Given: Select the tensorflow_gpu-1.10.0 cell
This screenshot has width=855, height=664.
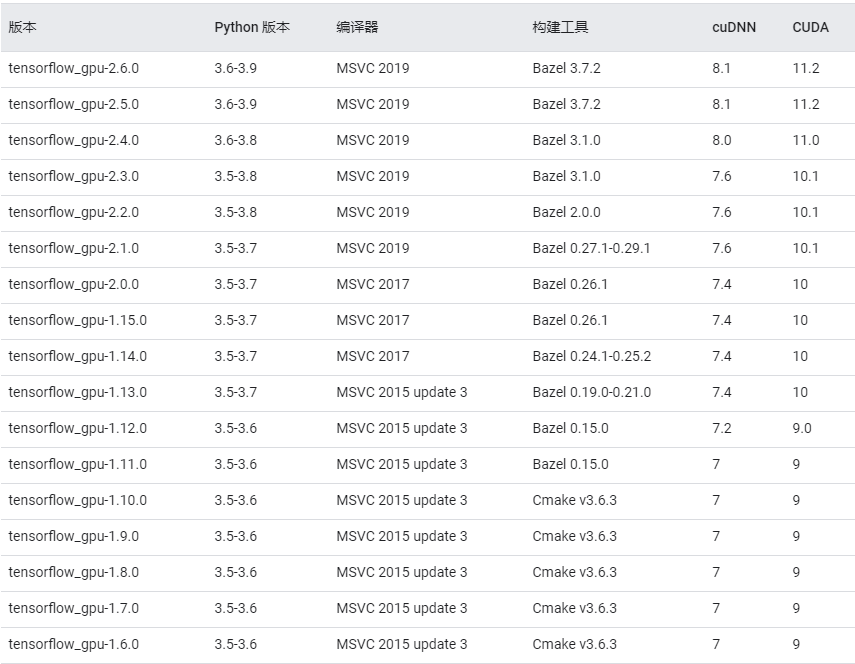Looking at the screenshot, I should (x=77, y=500).
